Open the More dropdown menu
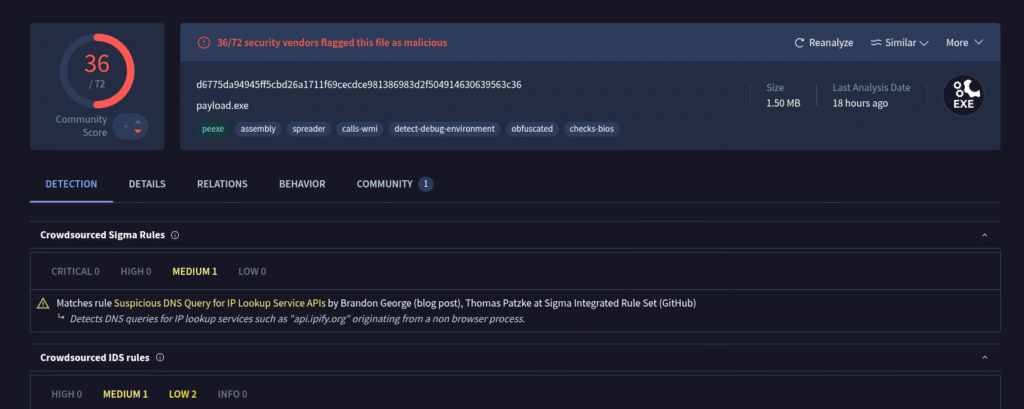This screenshot has height=409, width=1024. pyautogui.click(x=964, y=43)
